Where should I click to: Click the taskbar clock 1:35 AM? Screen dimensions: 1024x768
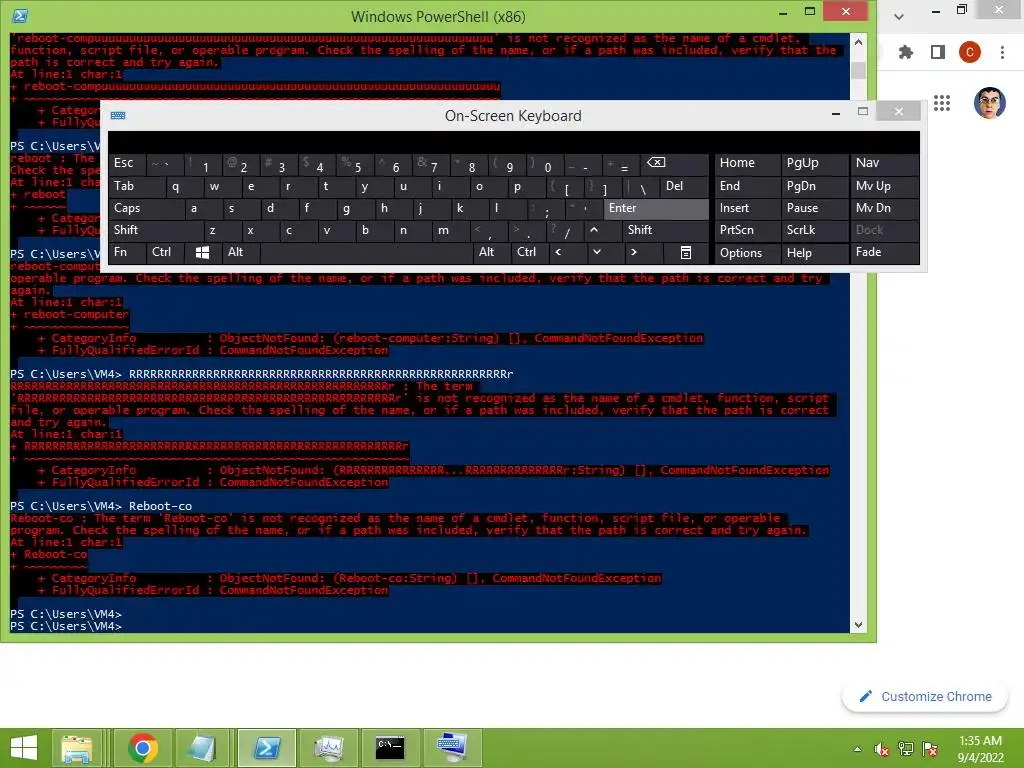click(x=980, y=741)
